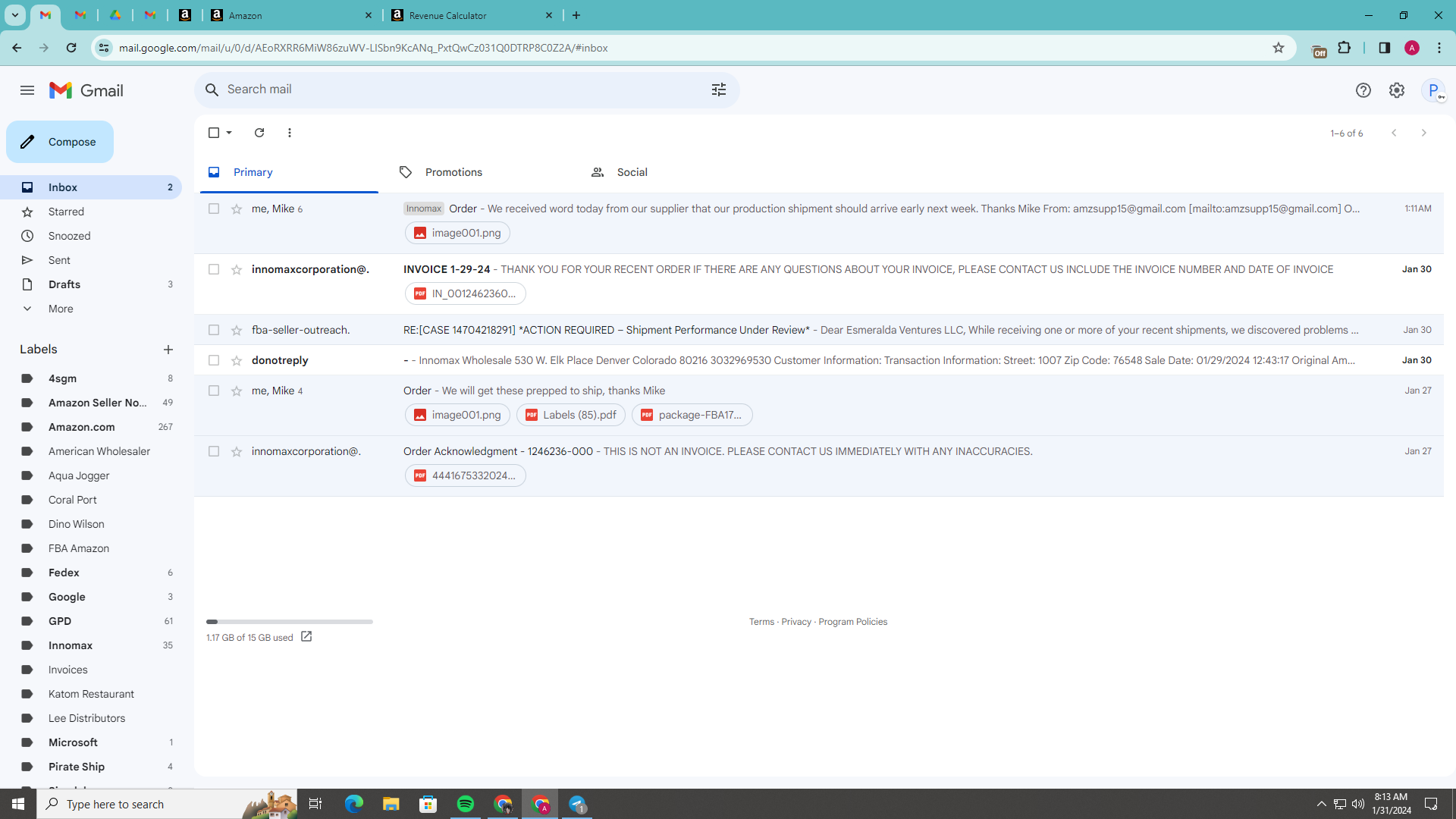Viewport: 1456px width, 819px height.
Task: Tick the Order Acknowledgment email checkbox
Action: (214, 451)
